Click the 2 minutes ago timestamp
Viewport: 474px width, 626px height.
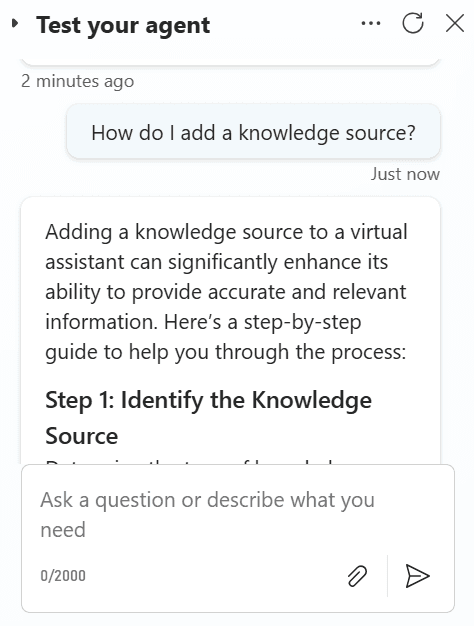coord(77,81)
